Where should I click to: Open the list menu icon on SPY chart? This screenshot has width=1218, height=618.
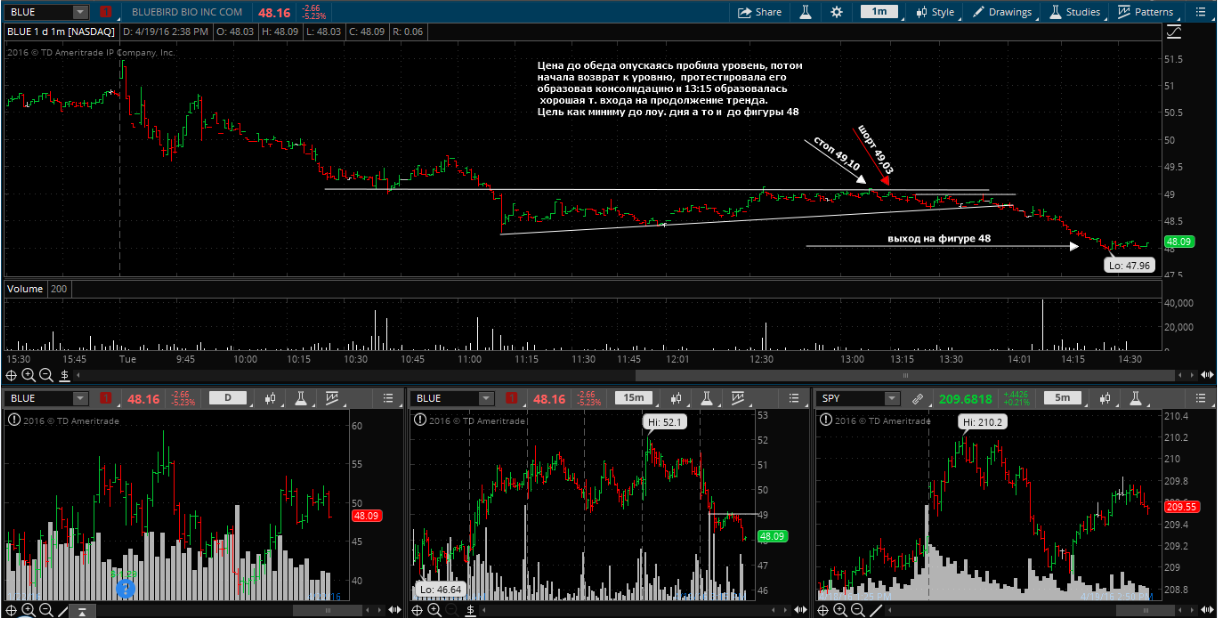click(1199, 398)
